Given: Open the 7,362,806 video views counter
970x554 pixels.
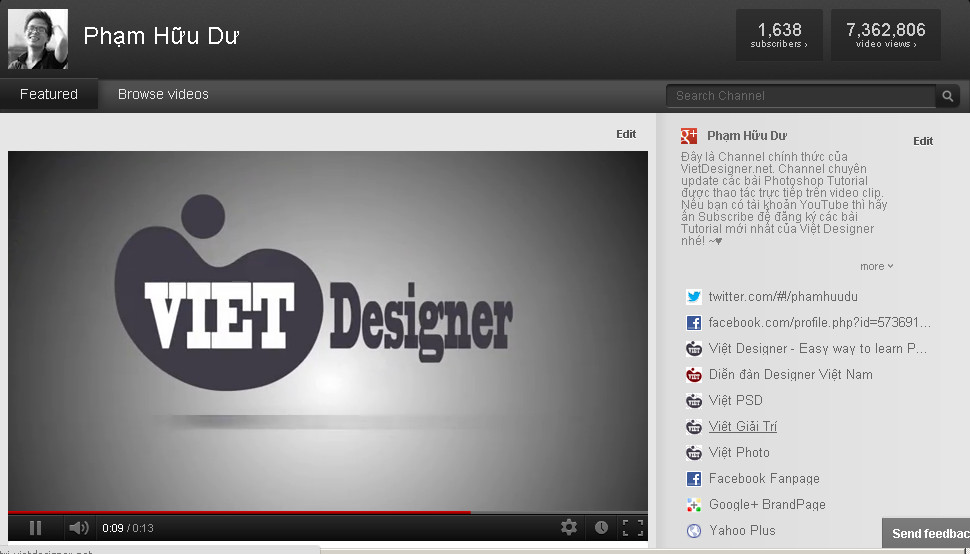Looking at the screenshot, I should pyautogui.click(x=886, y=35).
